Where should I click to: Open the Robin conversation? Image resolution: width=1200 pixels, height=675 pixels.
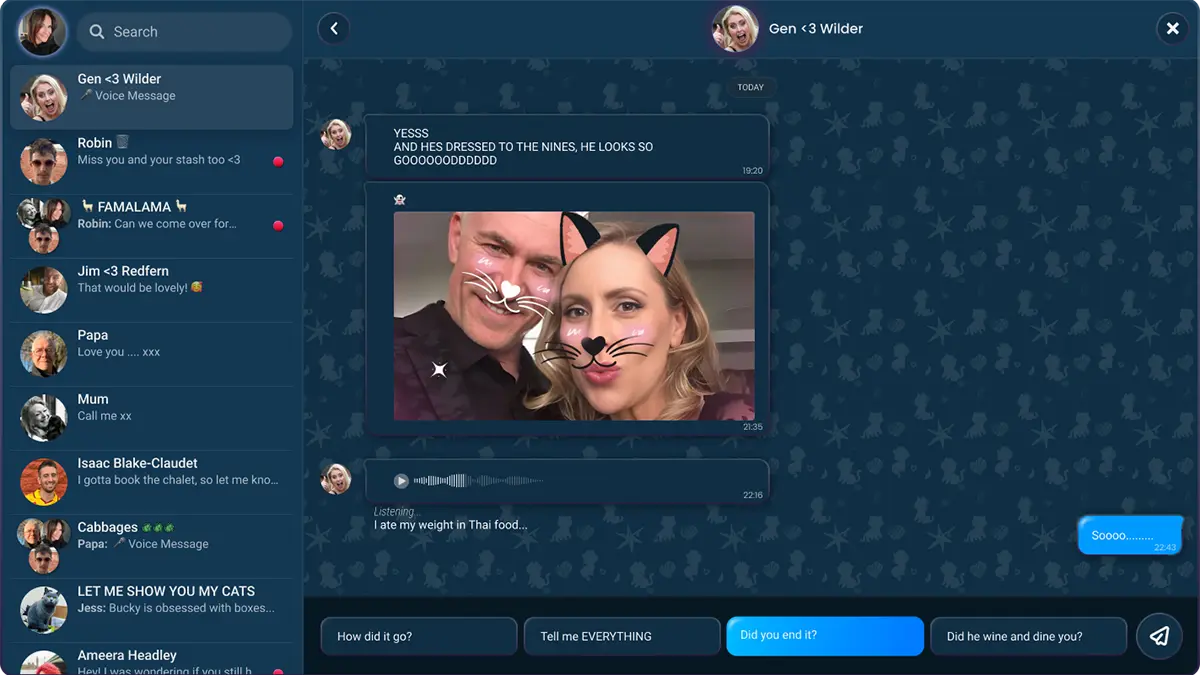coord(152,161)
